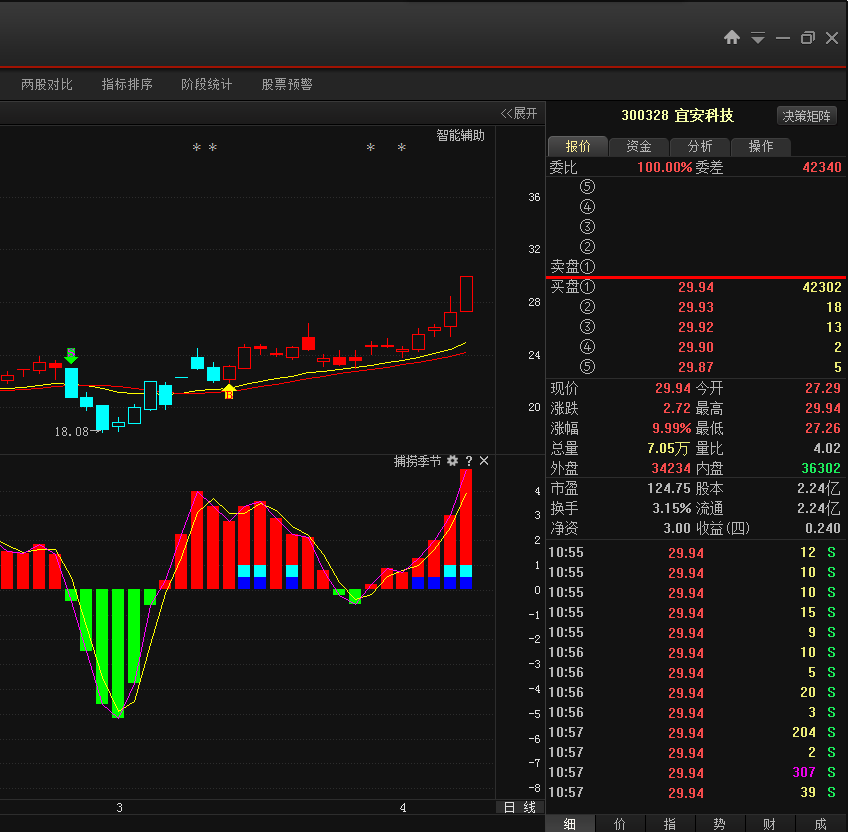Open the 操作 tab
This screenshot has width=848, height=832.
click(760, 147)
